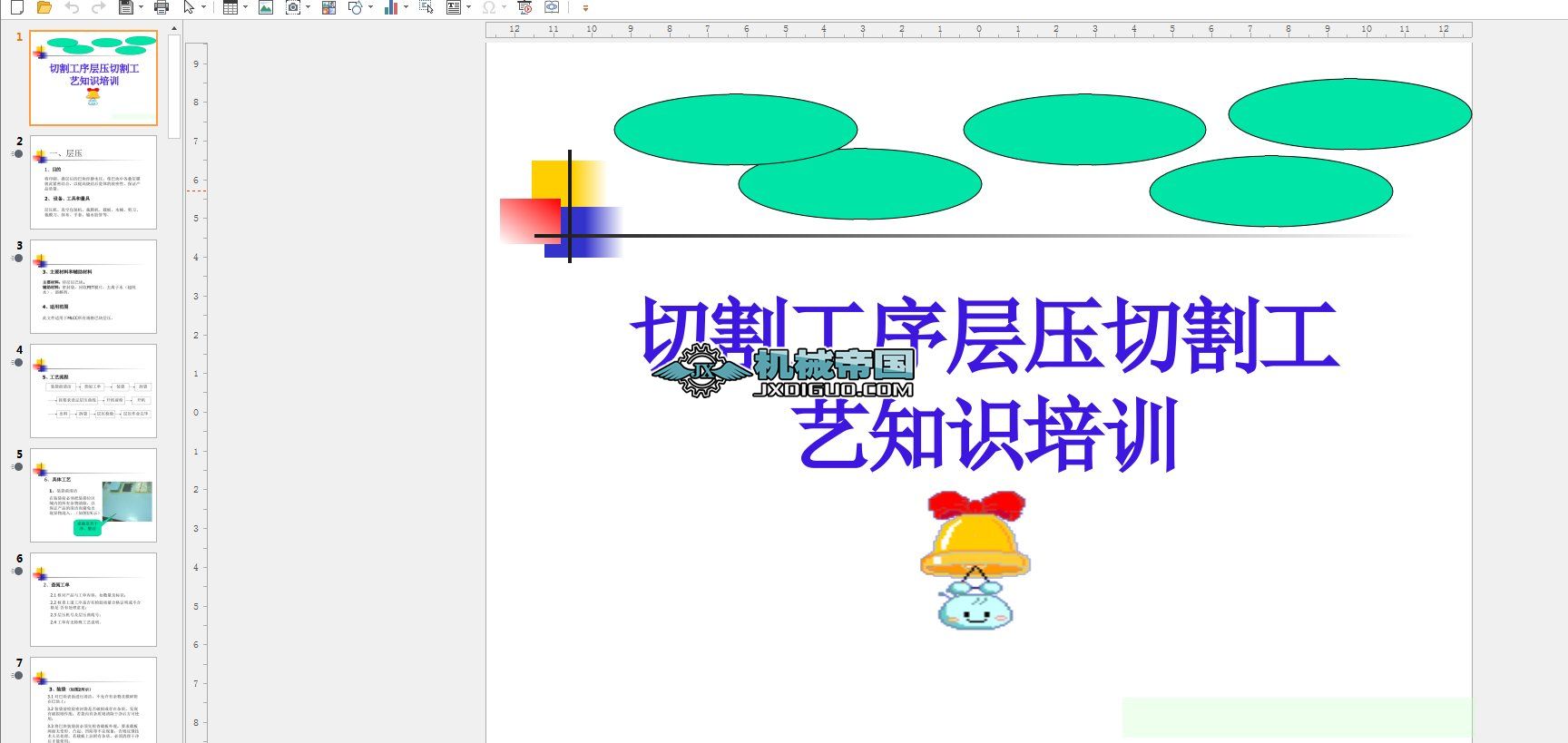Click the Text Box icon
This screenshot has width=1568, height=743.
(454, 7)
